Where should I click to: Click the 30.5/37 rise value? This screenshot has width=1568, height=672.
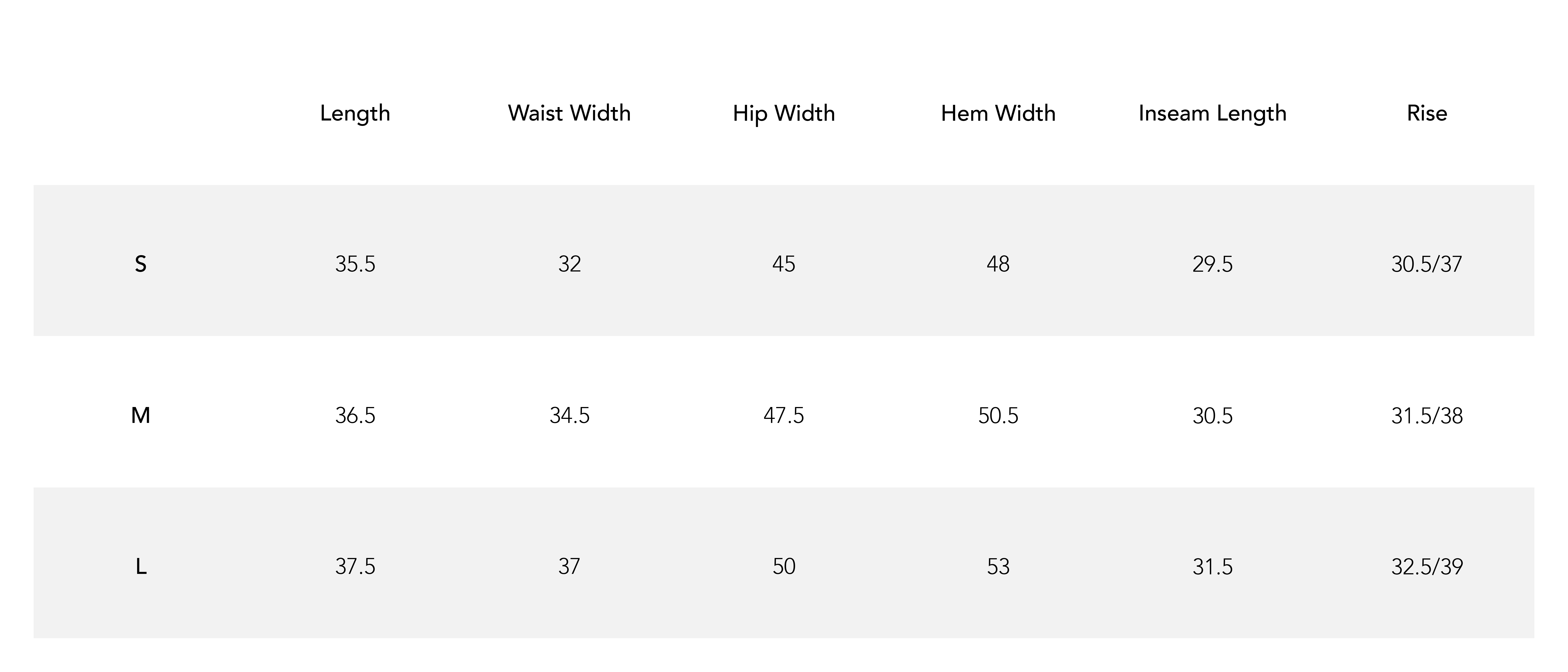[1427, 264]
